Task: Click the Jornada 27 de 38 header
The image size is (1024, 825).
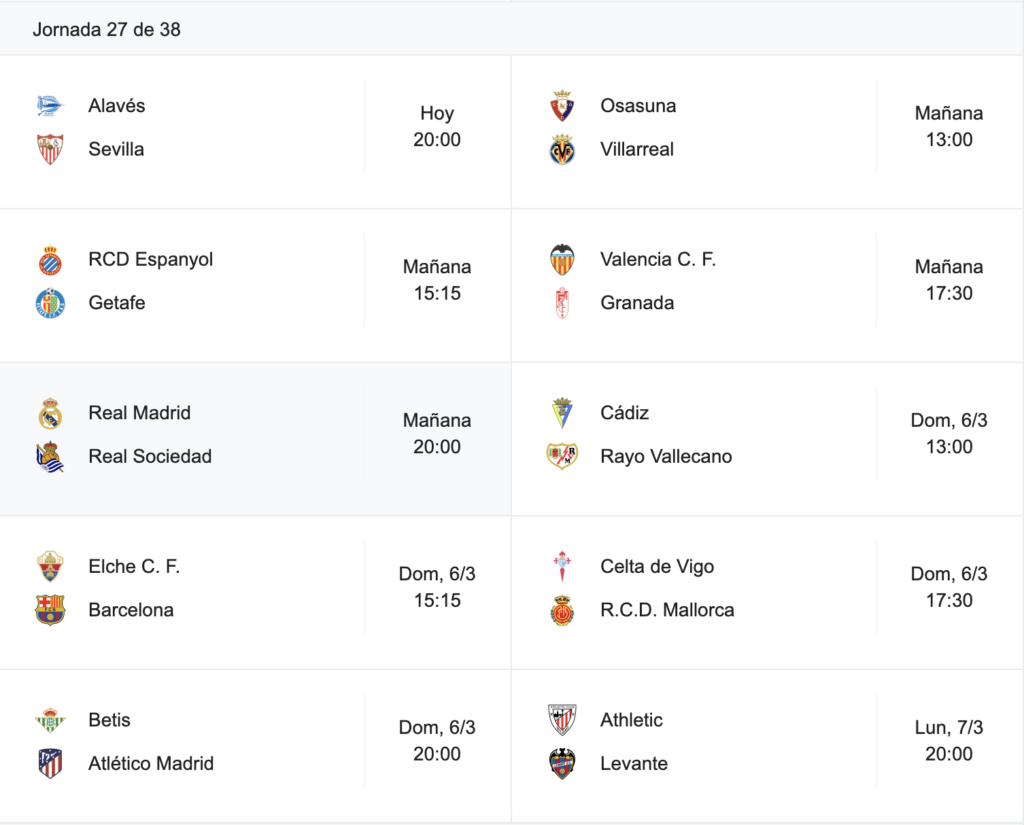Action: (x=106, y=29)
